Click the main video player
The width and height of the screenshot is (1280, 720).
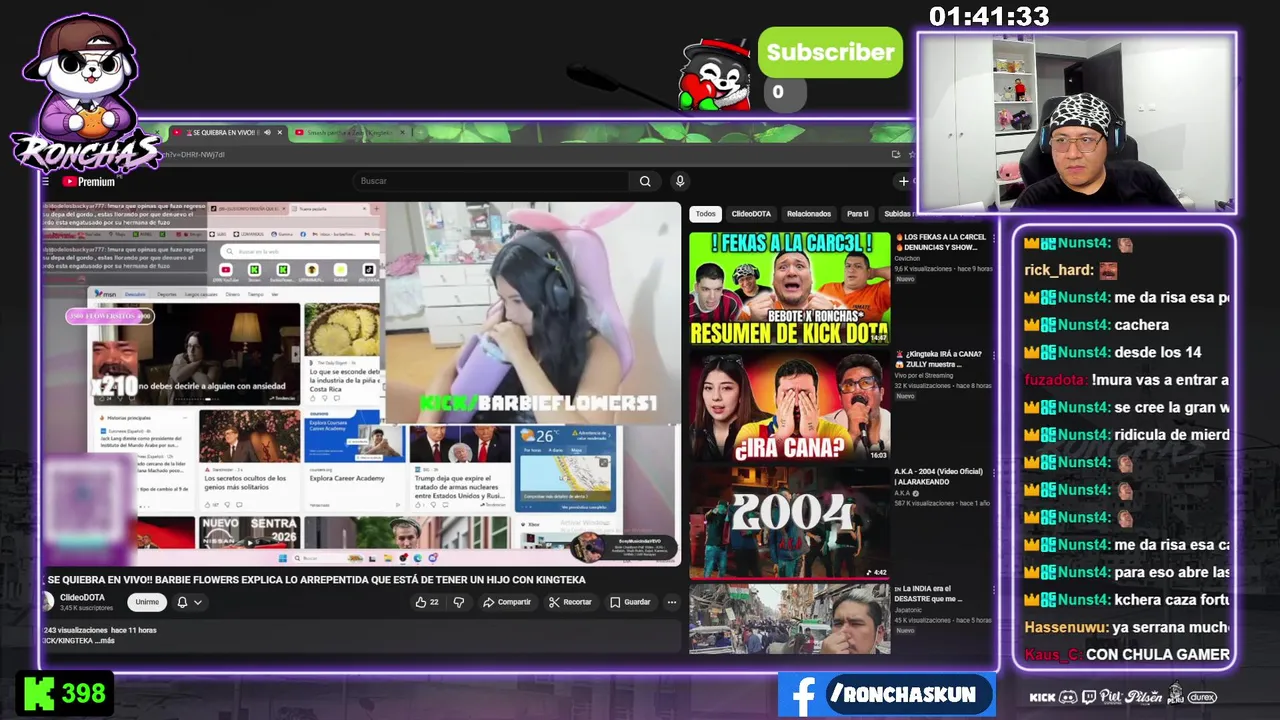[x=361, y=384]
